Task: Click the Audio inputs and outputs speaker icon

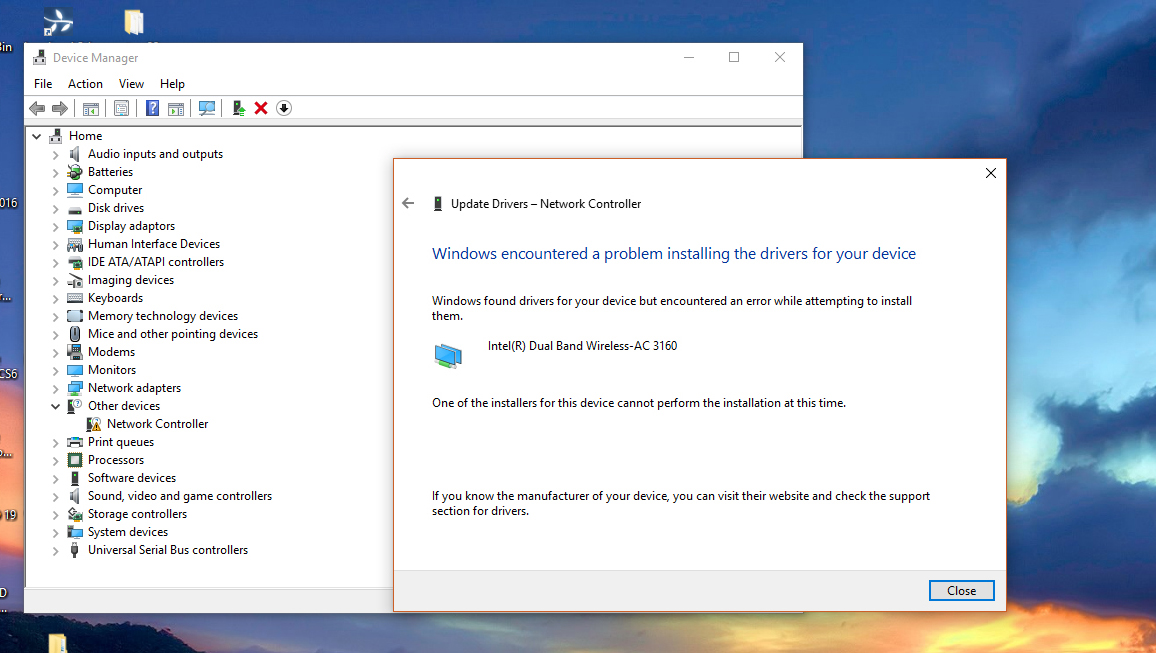Action: point(74,154)
